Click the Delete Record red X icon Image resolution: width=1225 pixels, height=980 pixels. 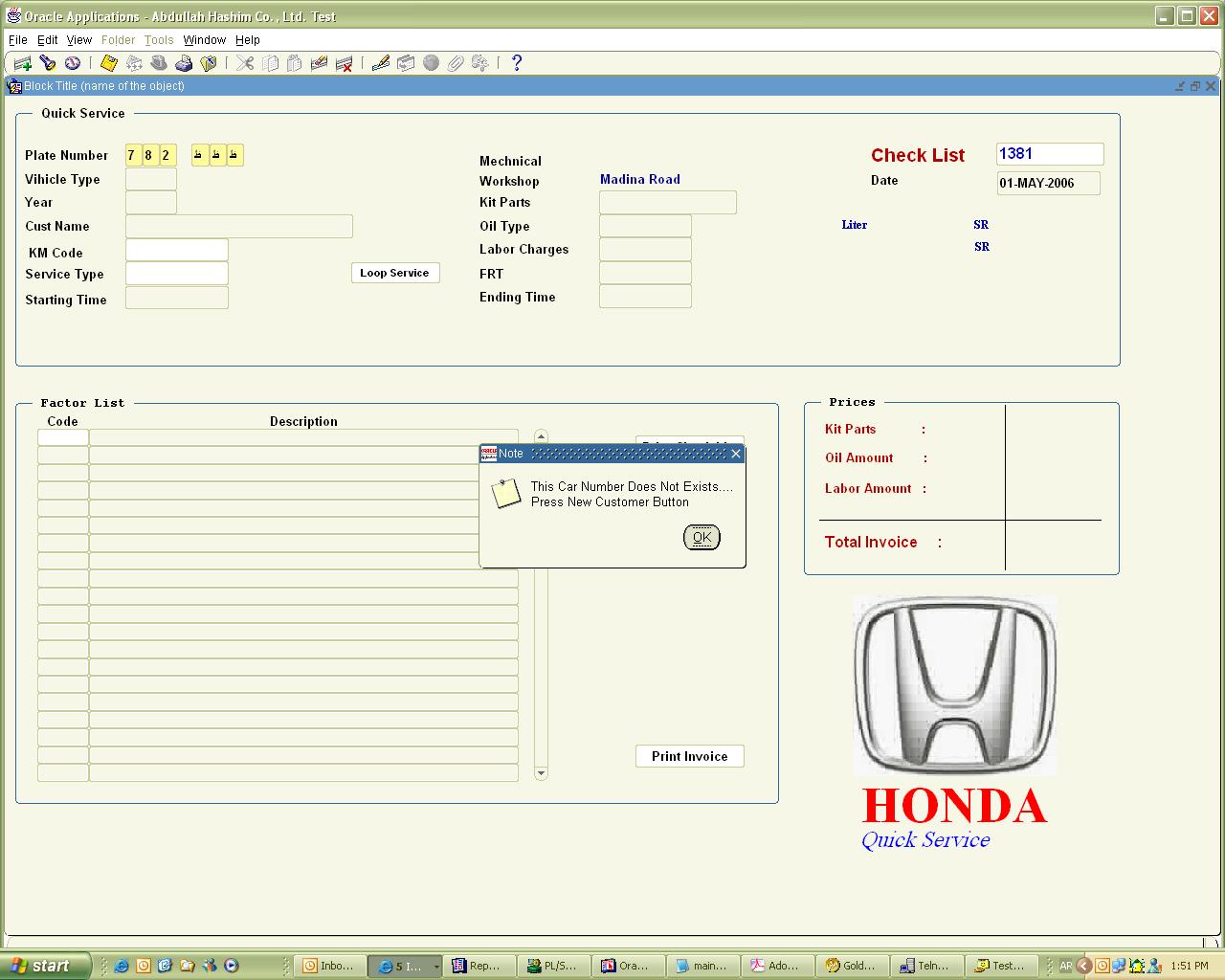(345, 63)
